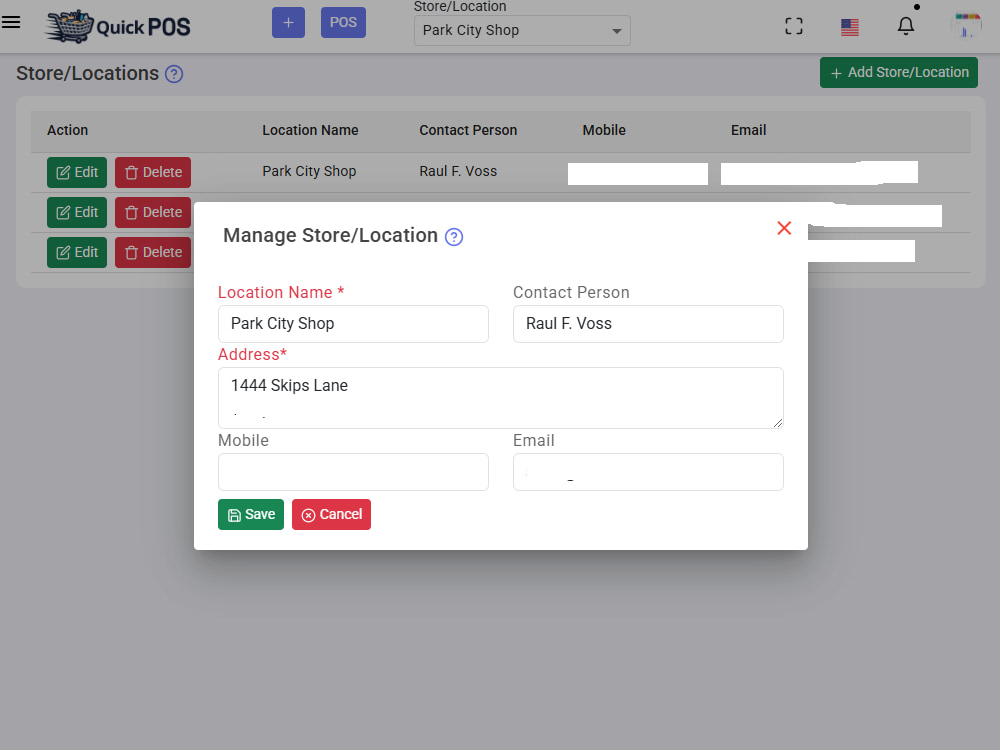Image resolution: width=1000 pixels, height=750 pixels.
Task: Click Delete button in the third row
Action: [x=153, y=253]
